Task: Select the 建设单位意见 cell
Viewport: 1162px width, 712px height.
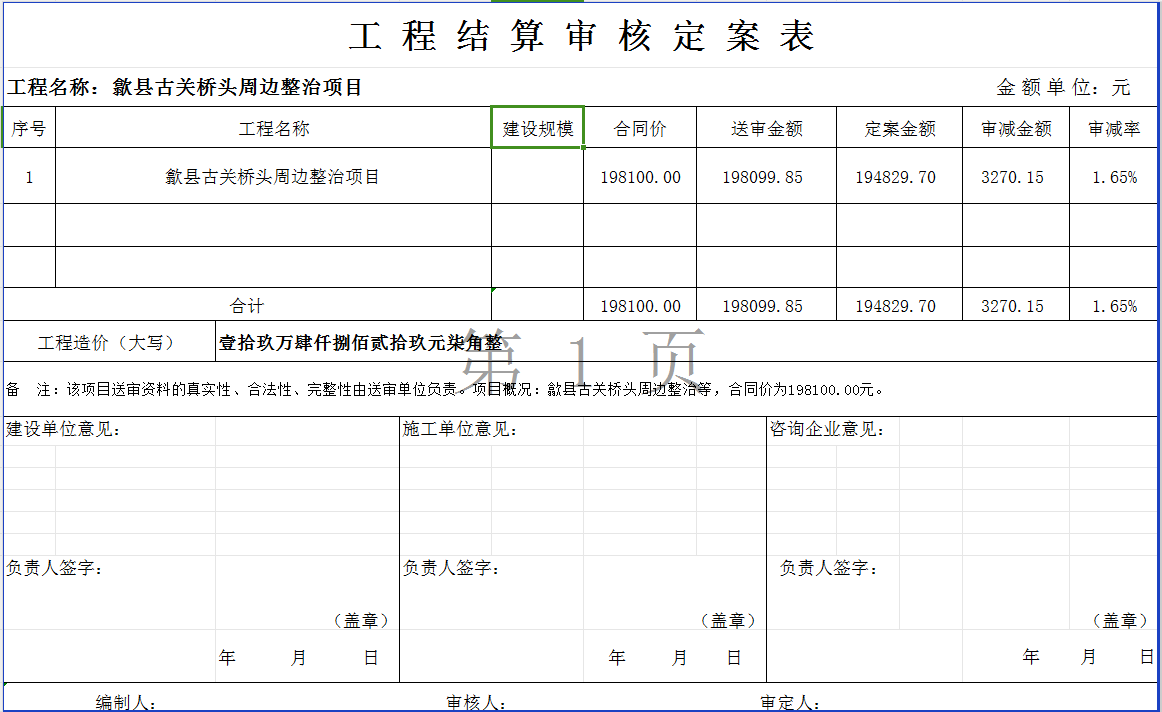Action: (64, 430)
